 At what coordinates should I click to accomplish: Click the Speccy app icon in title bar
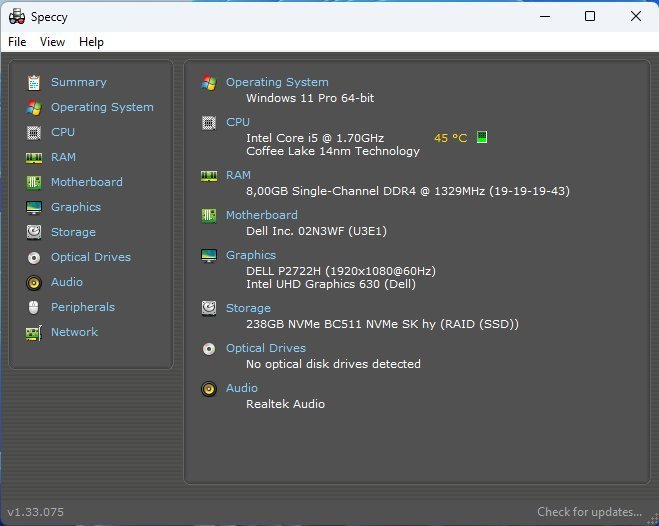click(17, 17)
